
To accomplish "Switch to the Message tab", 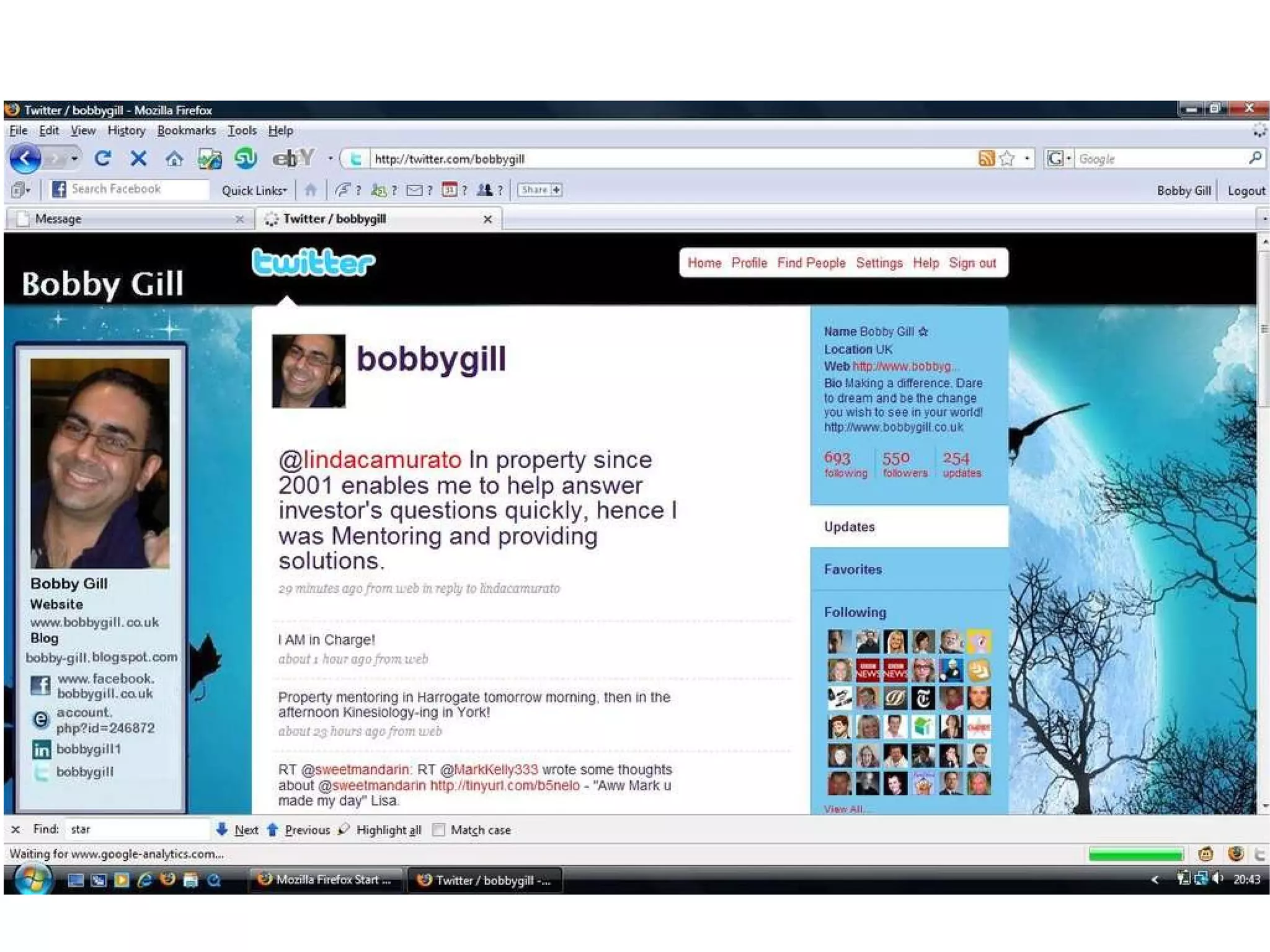I will point(124,219).
